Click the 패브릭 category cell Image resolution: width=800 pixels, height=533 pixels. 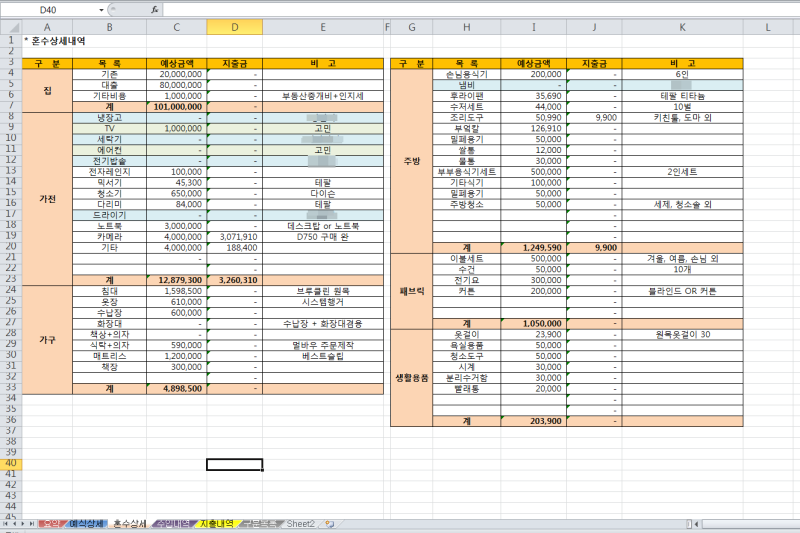[412, 291]
